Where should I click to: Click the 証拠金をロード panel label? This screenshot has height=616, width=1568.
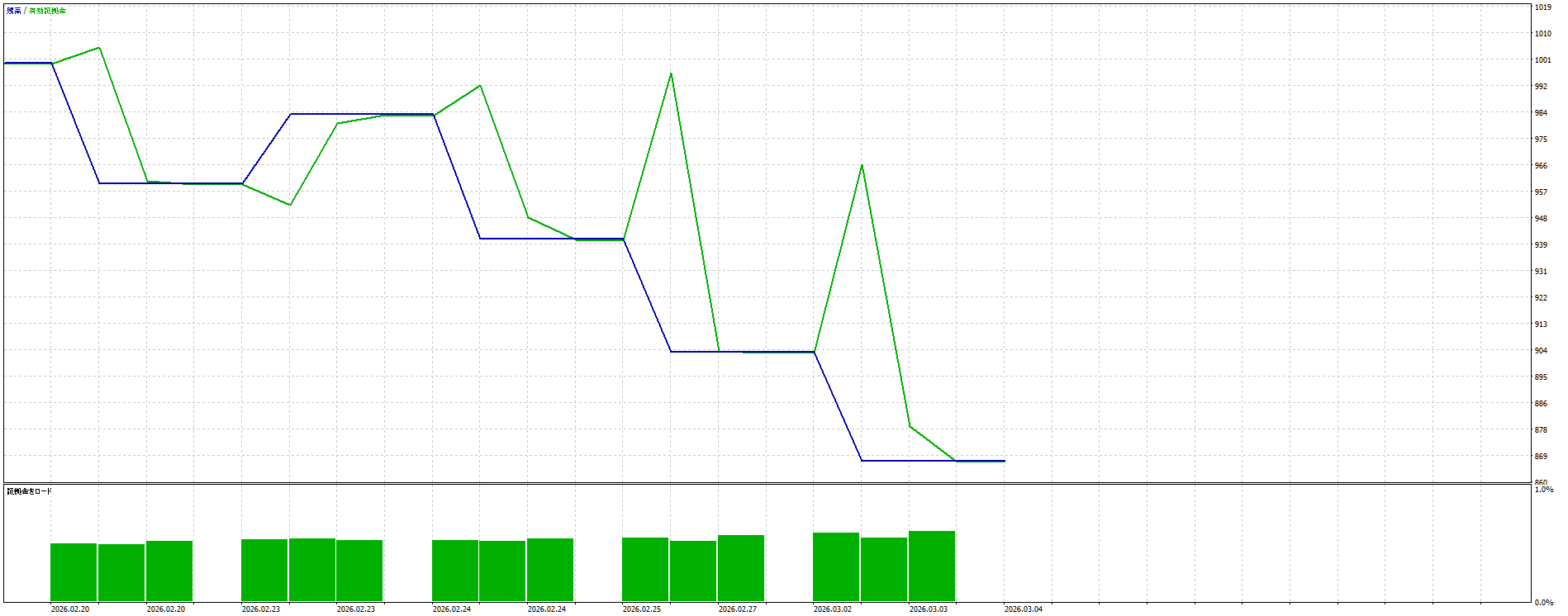30,491
